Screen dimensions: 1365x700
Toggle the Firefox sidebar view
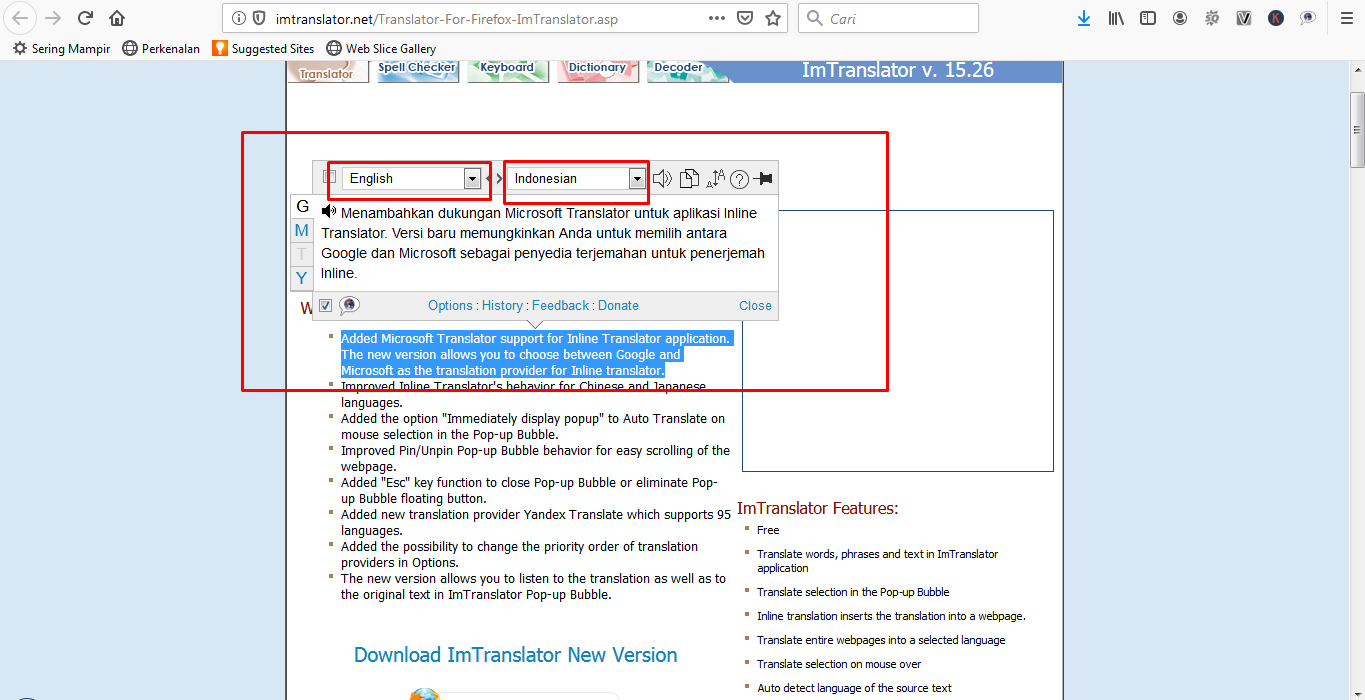tap(1148, 18)
